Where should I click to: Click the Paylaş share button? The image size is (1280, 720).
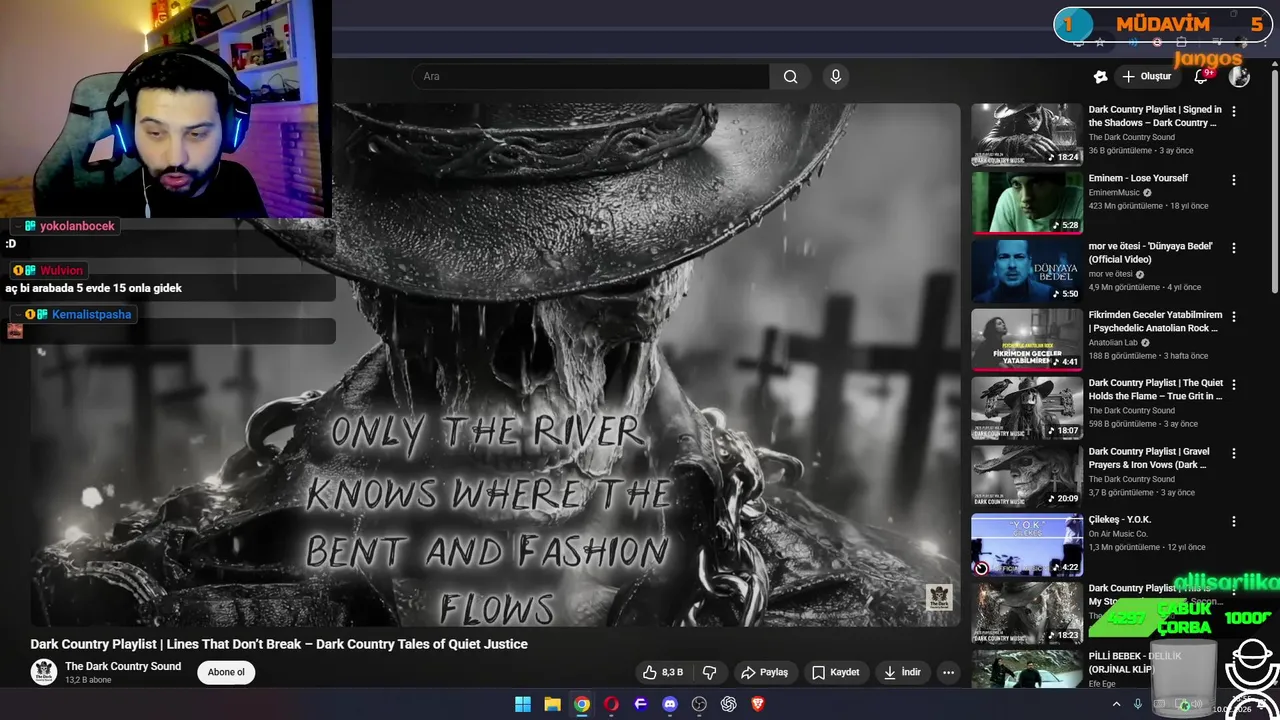pos(764,672)
